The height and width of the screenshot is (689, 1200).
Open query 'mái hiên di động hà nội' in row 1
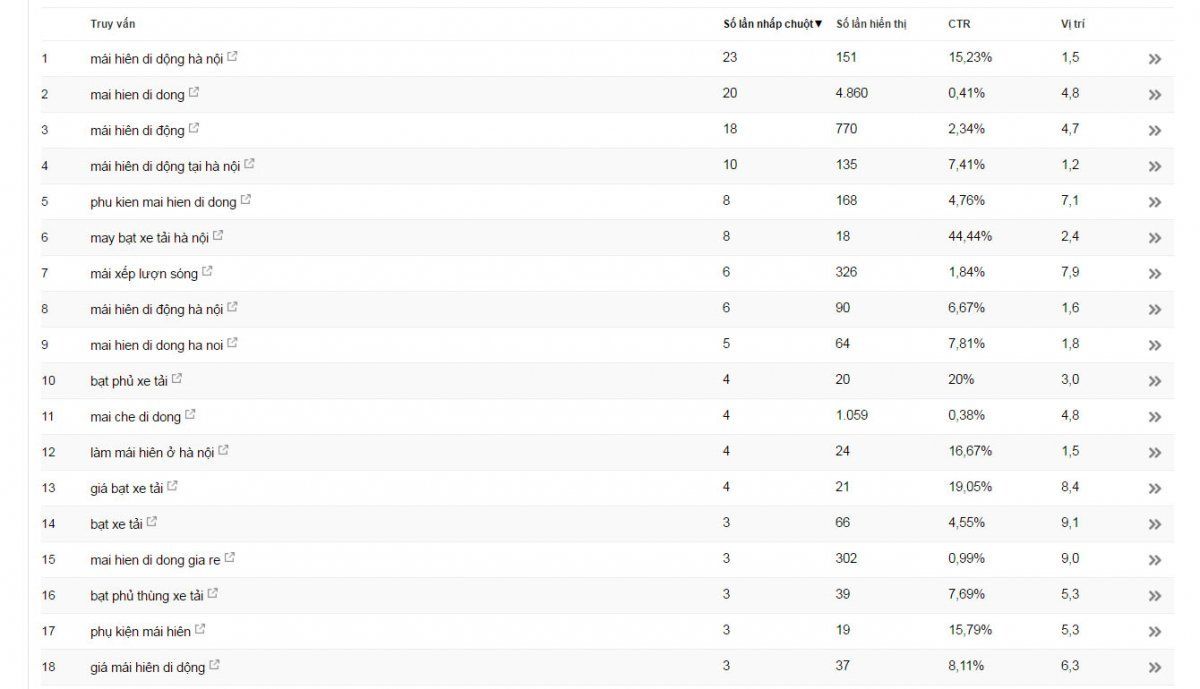[x=157, y=59]
